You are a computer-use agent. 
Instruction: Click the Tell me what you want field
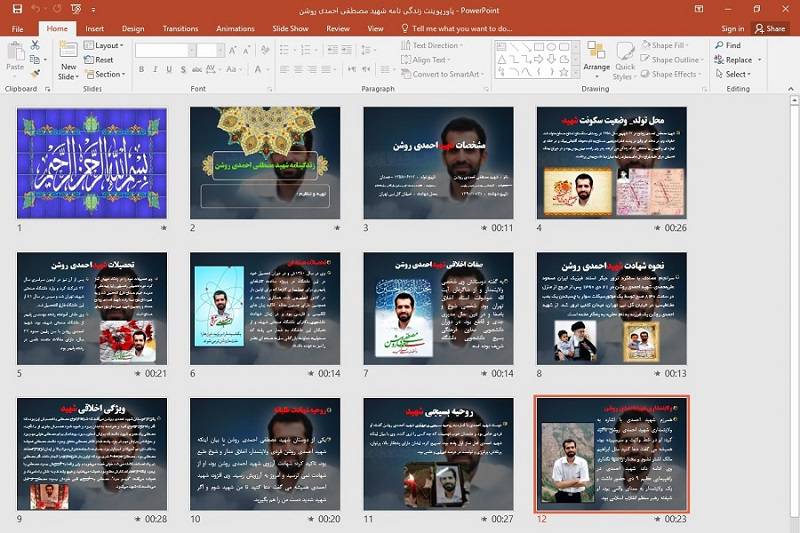coord(462,29)
